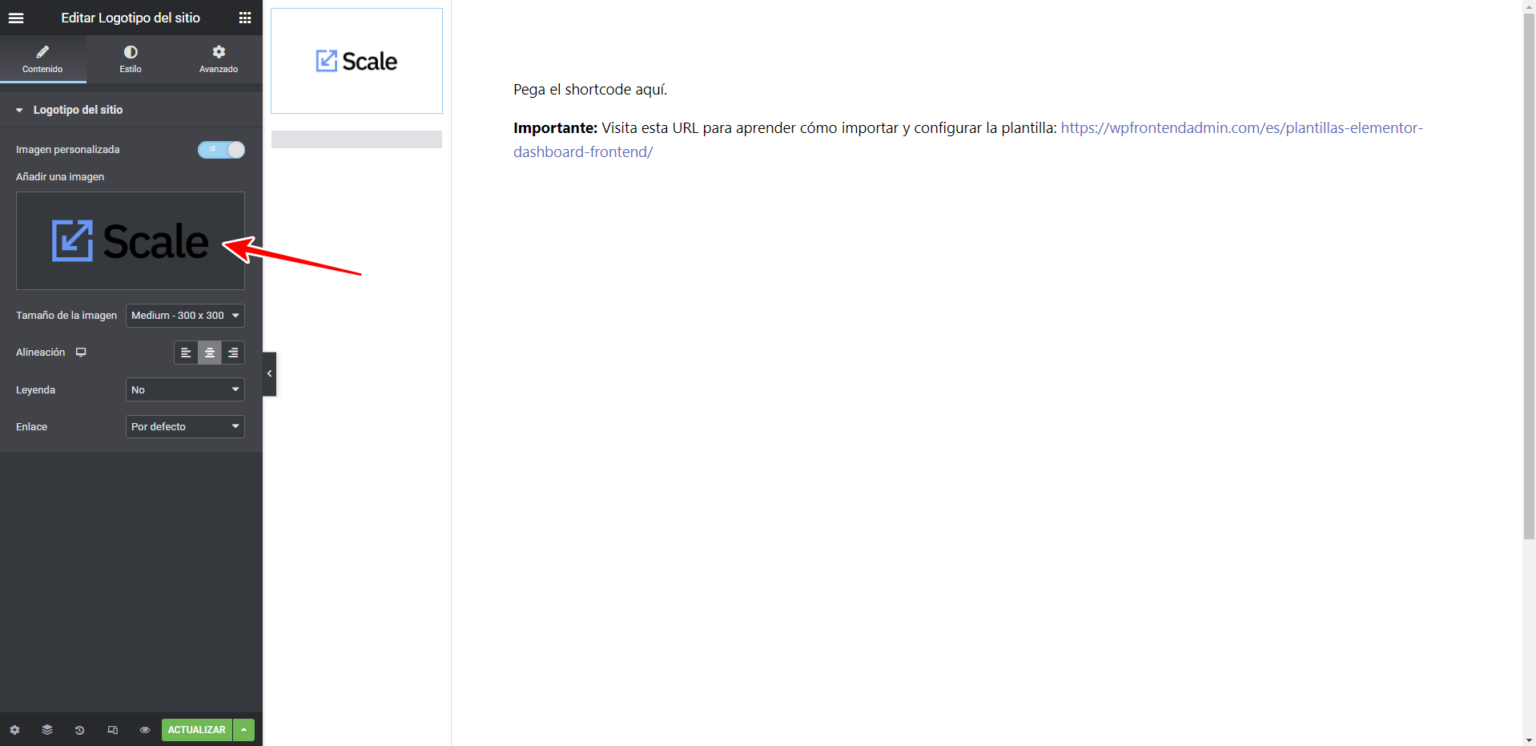Switch to the Avanzado tab

point(218,59)
